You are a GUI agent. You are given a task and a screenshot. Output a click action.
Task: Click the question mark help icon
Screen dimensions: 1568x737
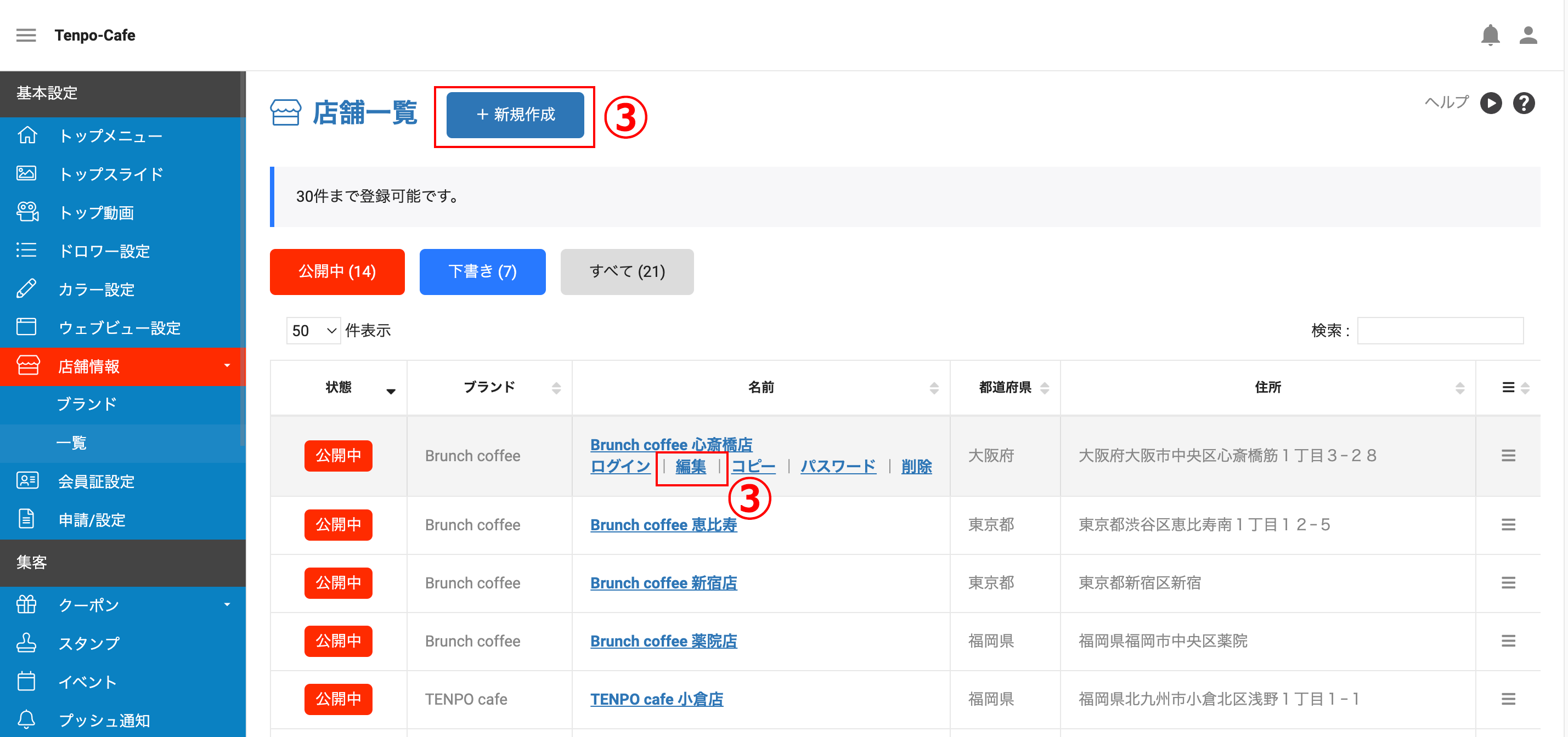pos(1524,103)
